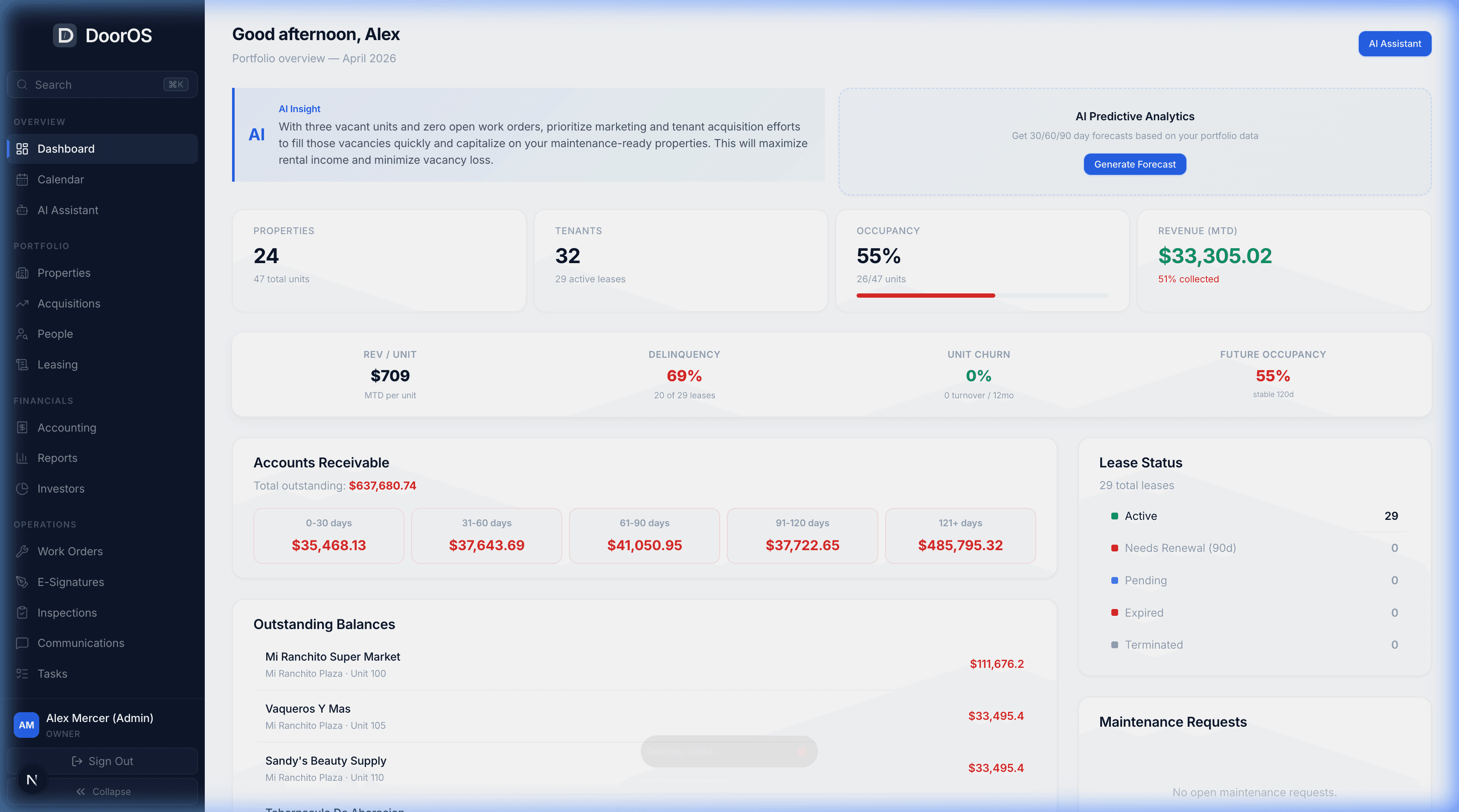
Task: Click the 121+ days aging bucket
Action: (960, 536)
